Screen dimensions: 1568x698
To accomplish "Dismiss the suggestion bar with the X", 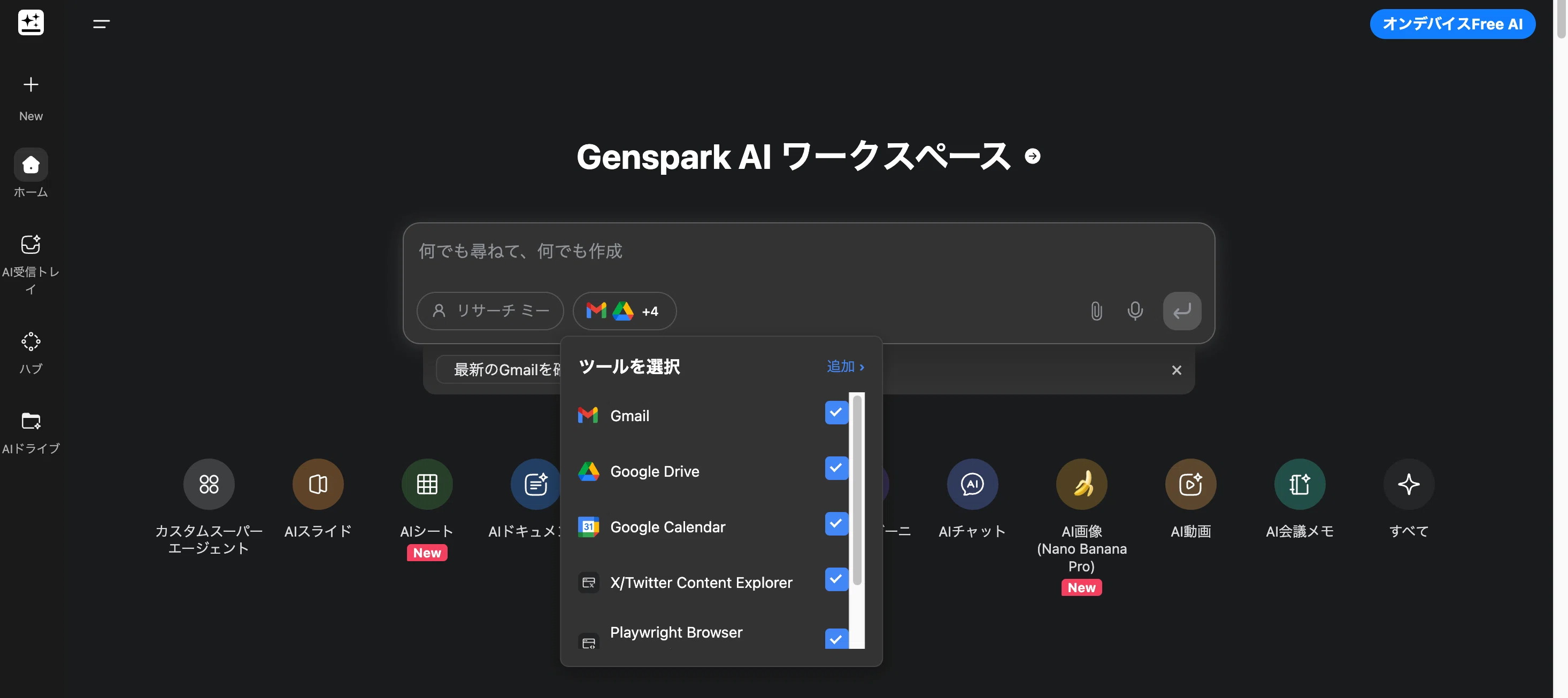I will pyautogui.click(x=1176, y=370).
